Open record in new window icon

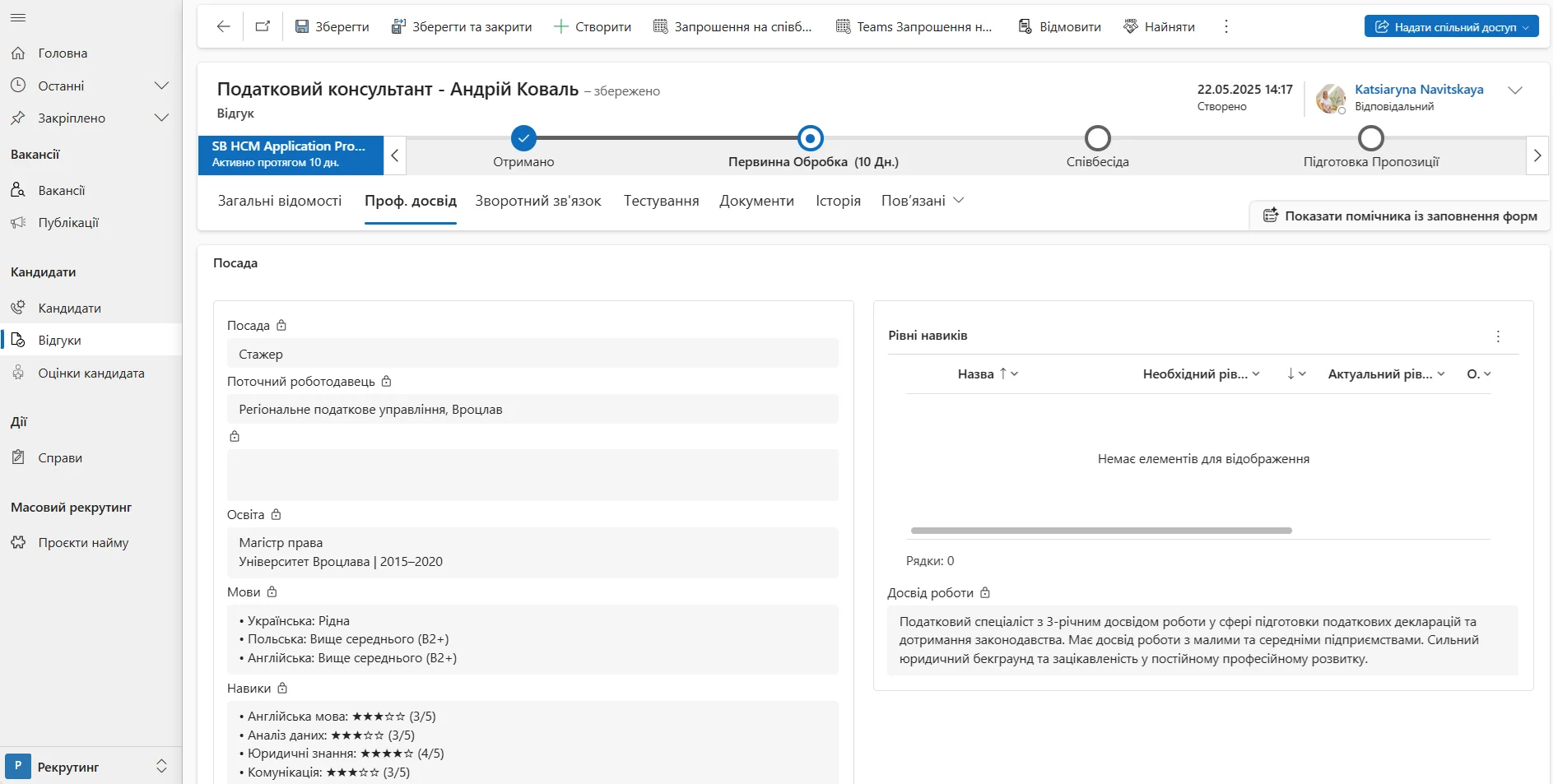click(263, 26)
